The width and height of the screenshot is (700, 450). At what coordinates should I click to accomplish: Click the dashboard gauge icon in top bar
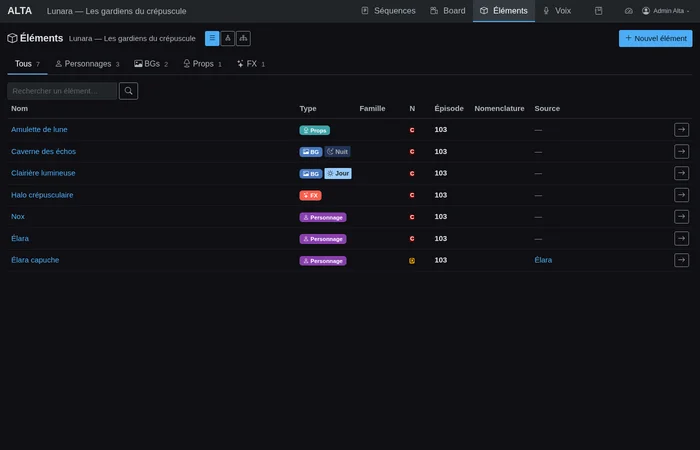[x=628, y=11]
